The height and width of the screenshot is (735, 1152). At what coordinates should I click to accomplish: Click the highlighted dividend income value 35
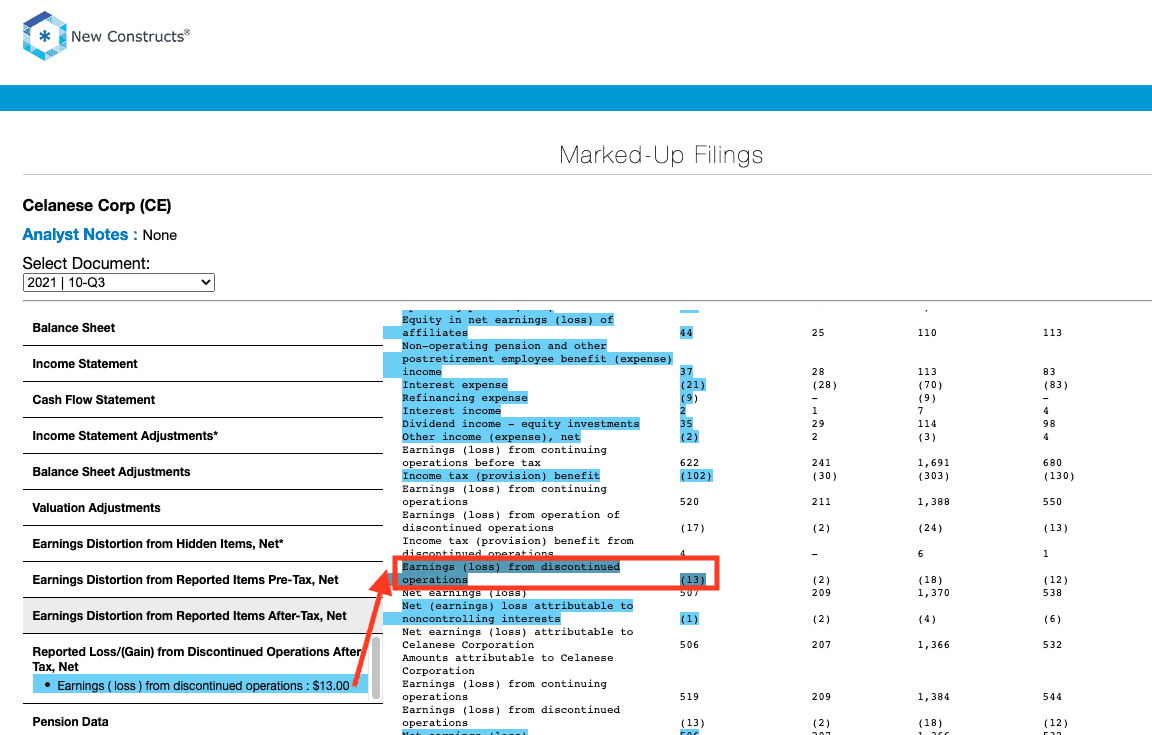pyautogui.click(x=686, y=423)
